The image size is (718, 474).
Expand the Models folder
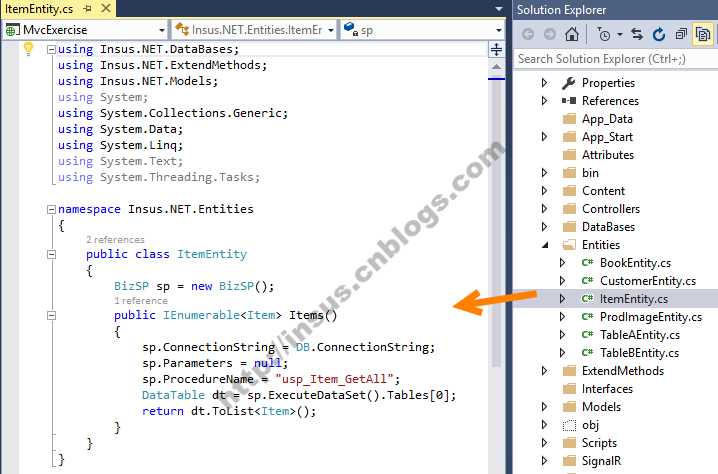pos(544,407)
